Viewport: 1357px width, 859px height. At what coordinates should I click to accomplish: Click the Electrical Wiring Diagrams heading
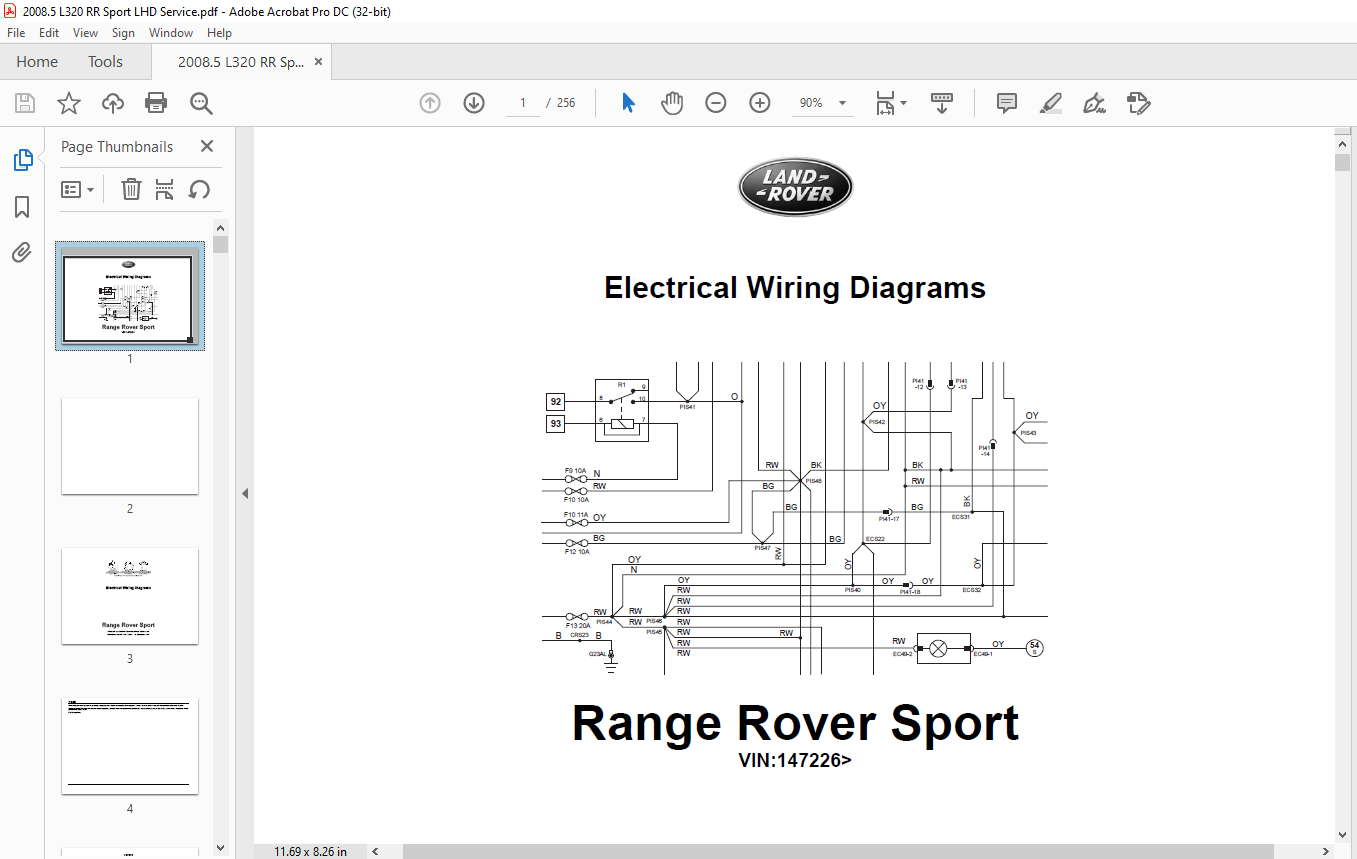tap(795, 288)
